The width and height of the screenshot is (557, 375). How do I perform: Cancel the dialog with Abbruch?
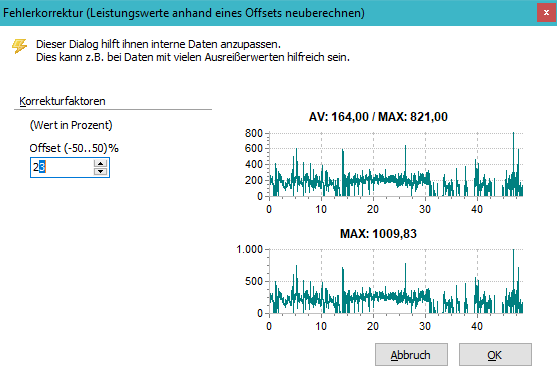click(411, 355)
